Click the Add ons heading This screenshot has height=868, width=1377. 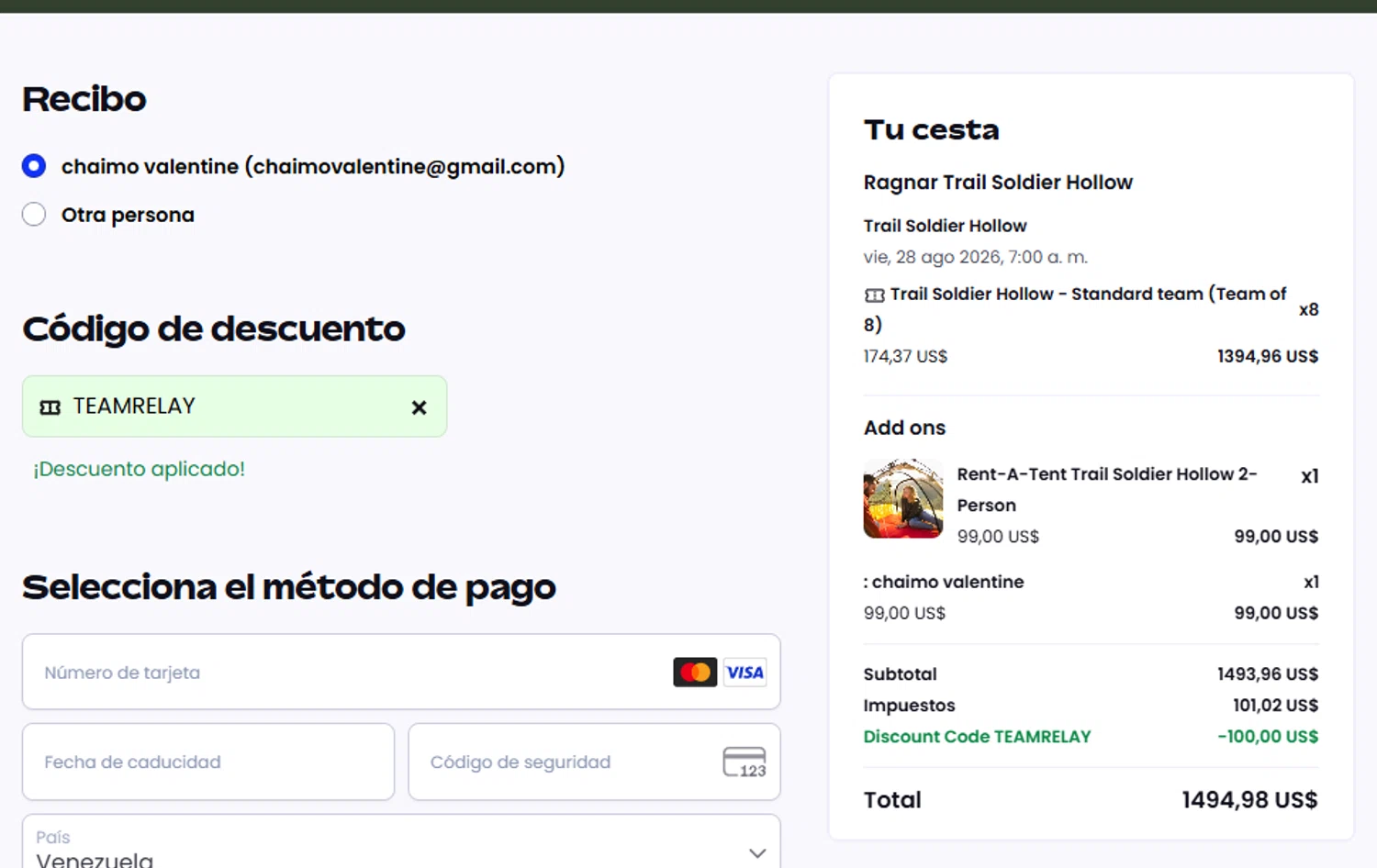coord(904,428)
